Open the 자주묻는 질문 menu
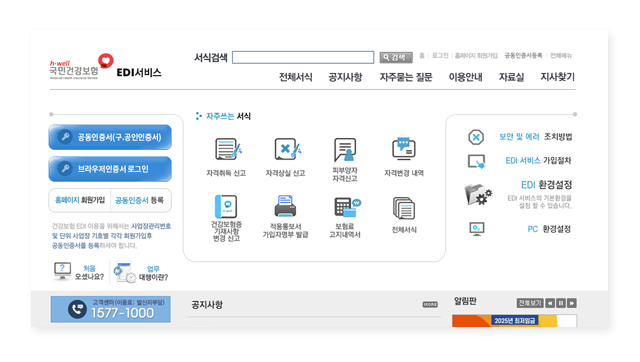This screenshot has height=362, width=640. click(406, 77)
